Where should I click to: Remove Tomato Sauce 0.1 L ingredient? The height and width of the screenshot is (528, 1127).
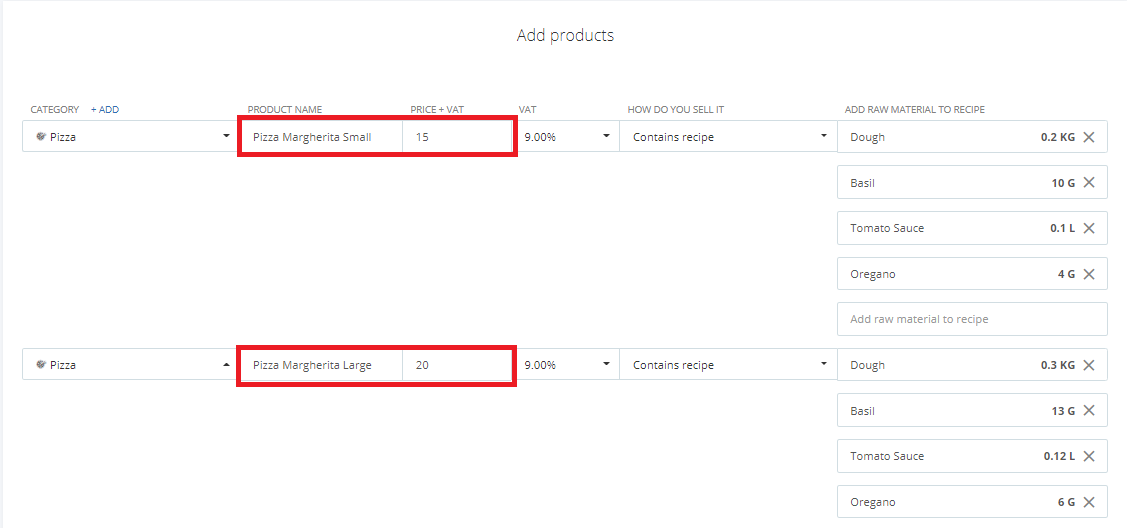pyautogui.click(x=1089, y=228)
